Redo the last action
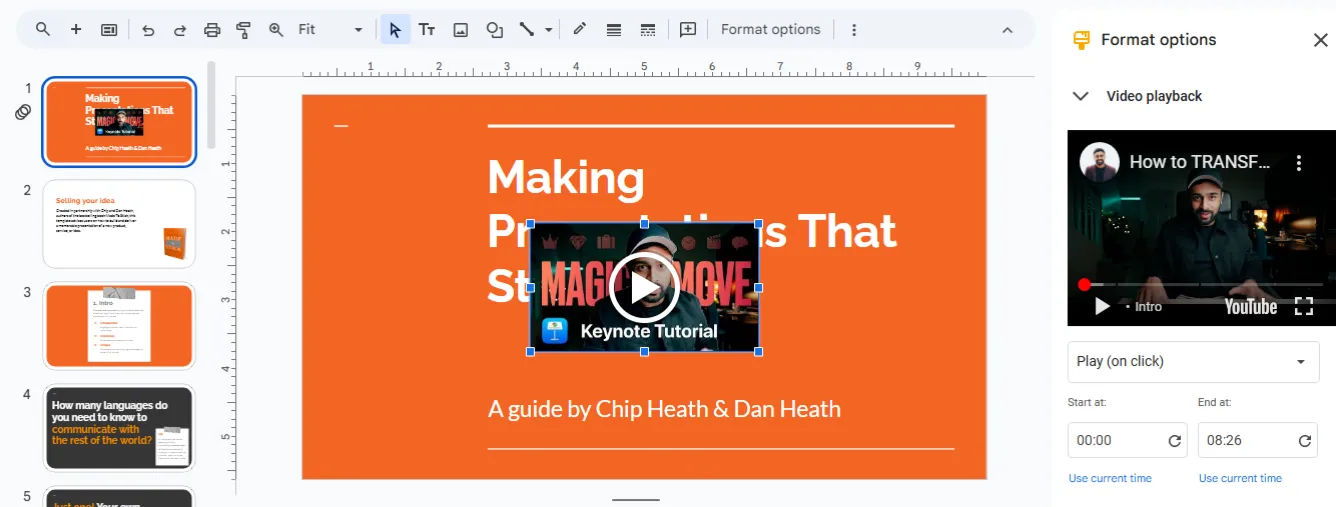The image size is (1336, 507). [x=180, y=30]
